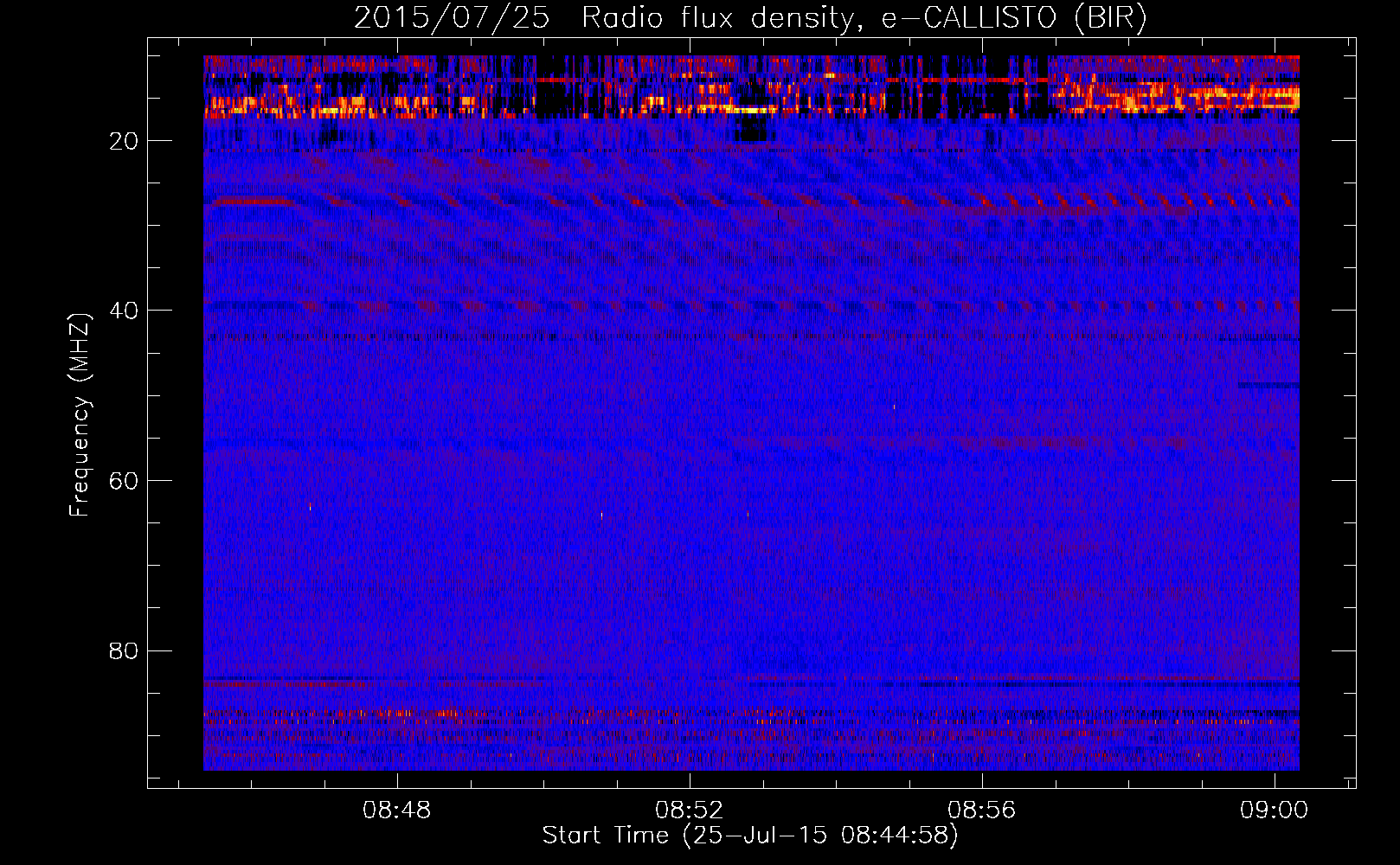The height and width of the screenshot is (865, 1400).
Task: Select the "60" frequency tick label
Action: (x=125, y=481)
